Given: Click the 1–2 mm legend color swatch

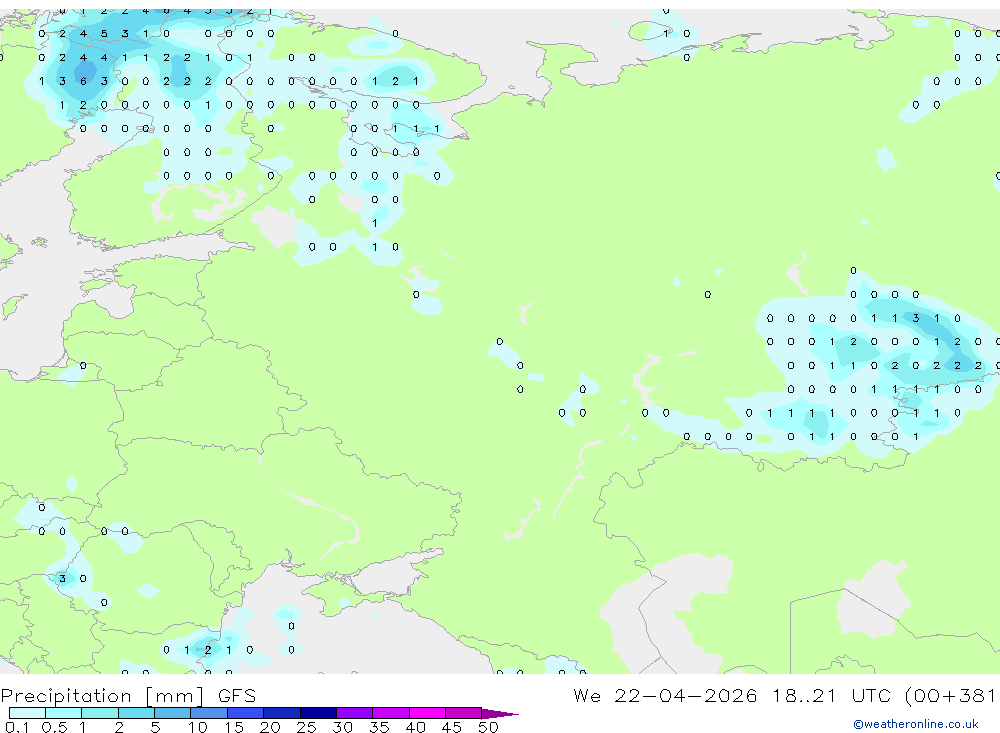Looking at the screenshot, I should (100, 713).
